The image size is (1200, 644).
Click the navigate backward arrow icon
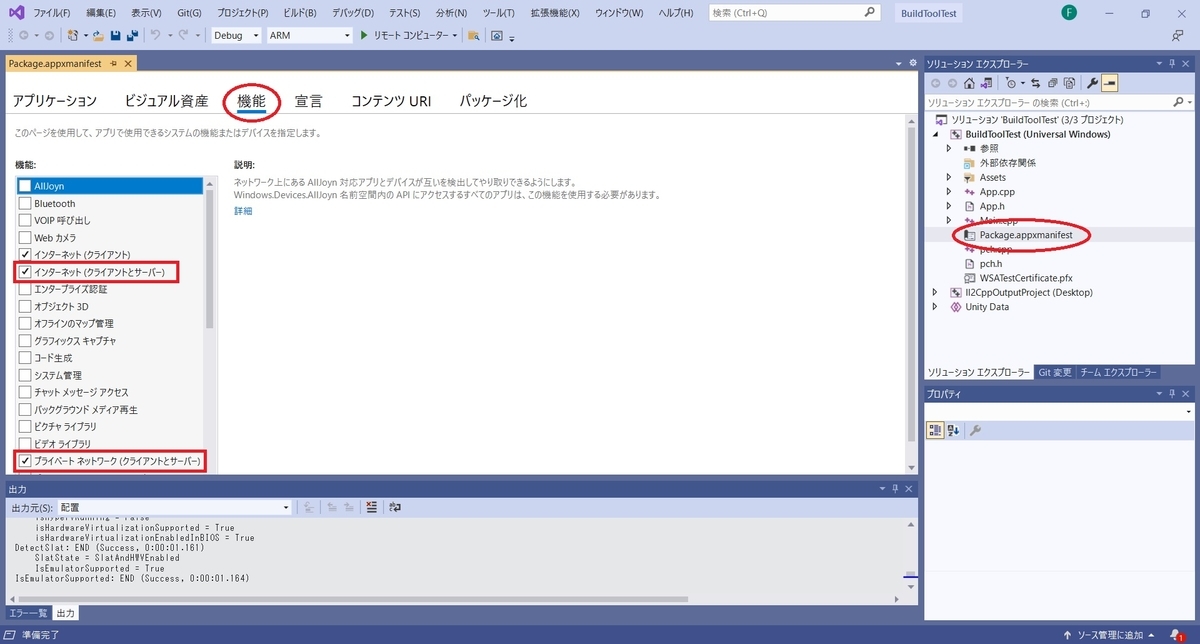22,34
